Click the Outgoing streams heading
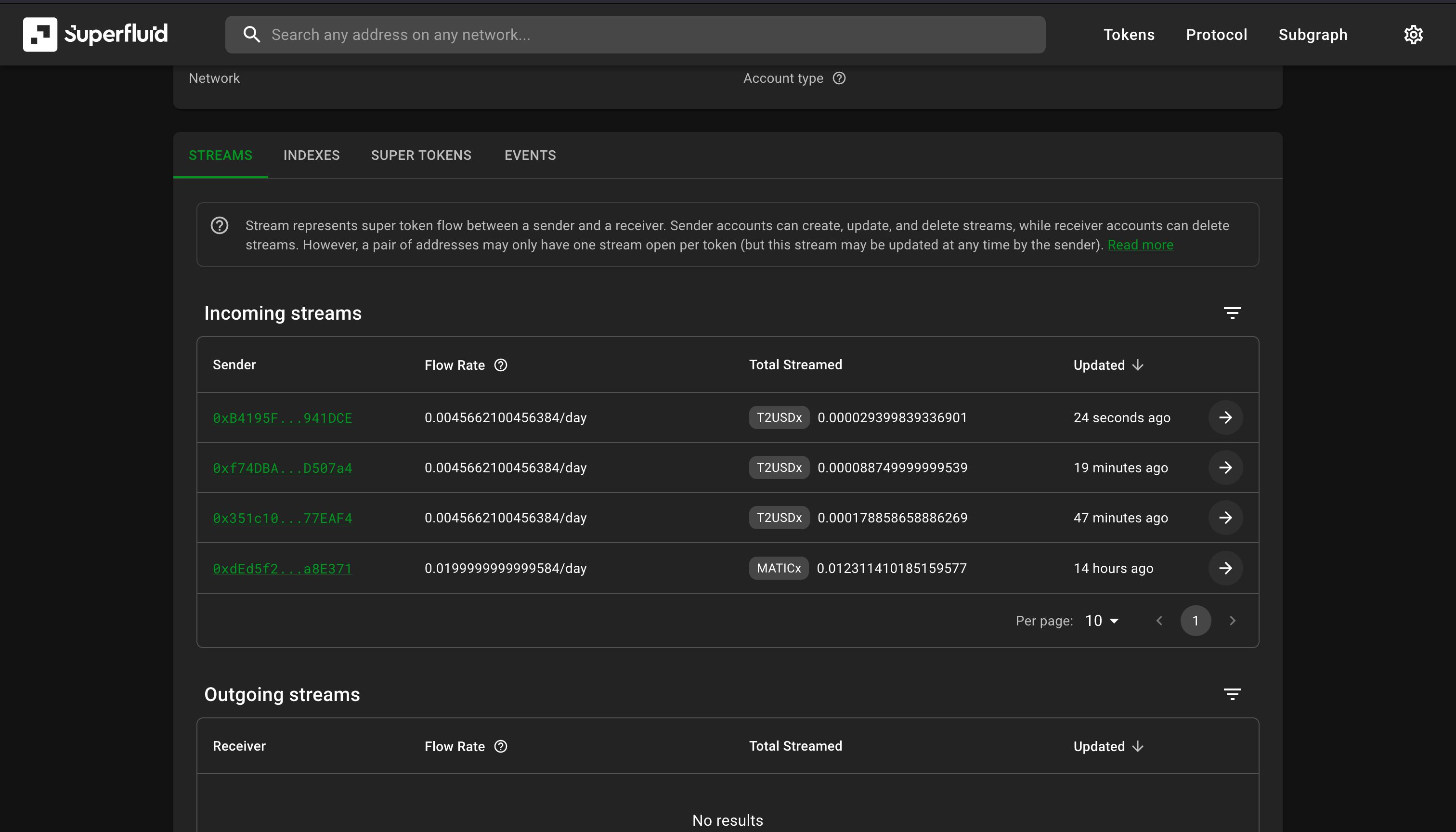The width and height of the screenshot is (1456, 832). [x=282, y=694]
